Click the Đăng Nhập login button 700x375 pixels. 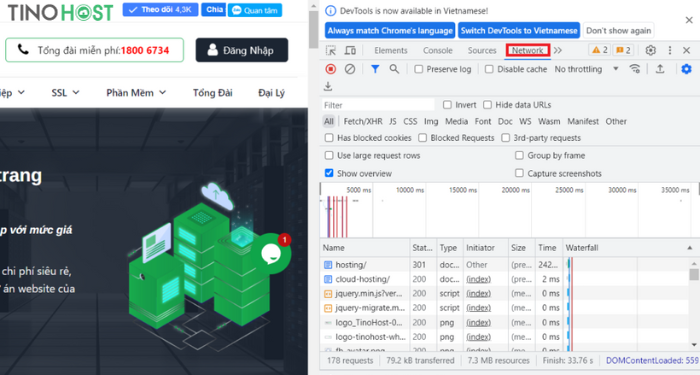pyautogui.click(x=242, y=50)
